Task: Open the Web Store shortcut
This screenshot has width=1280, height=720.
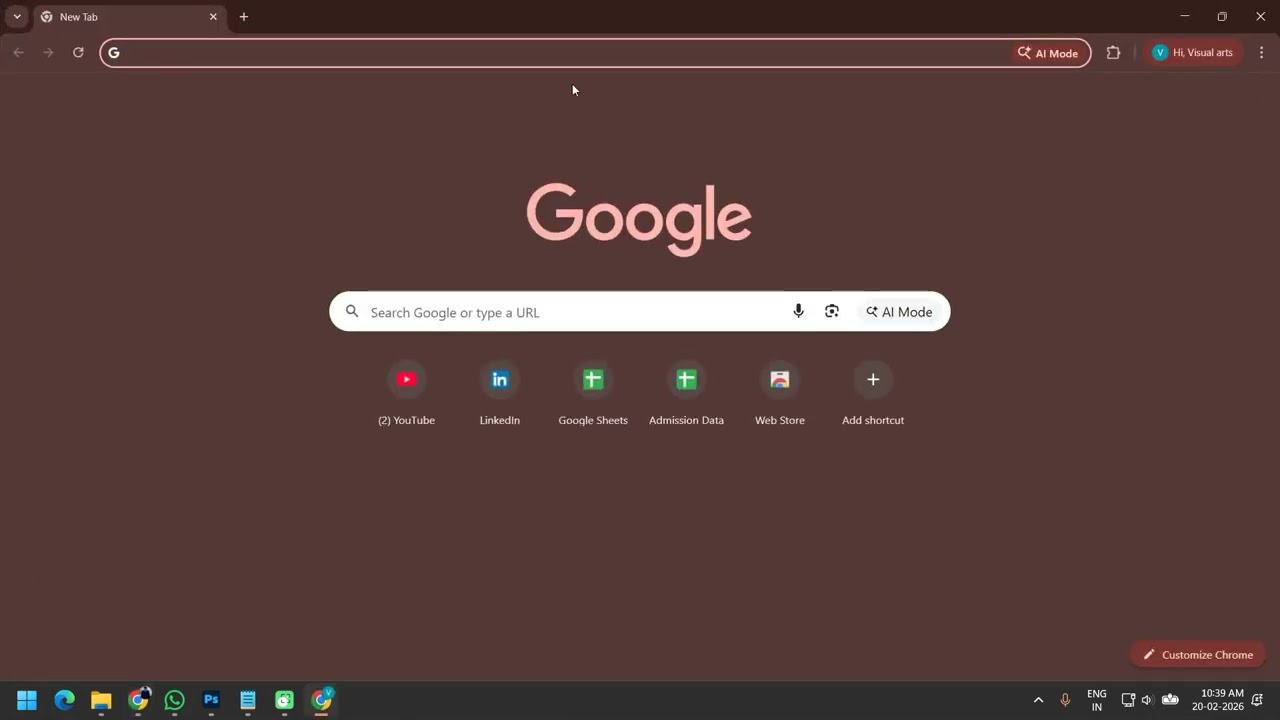Action: click(779, 392)
